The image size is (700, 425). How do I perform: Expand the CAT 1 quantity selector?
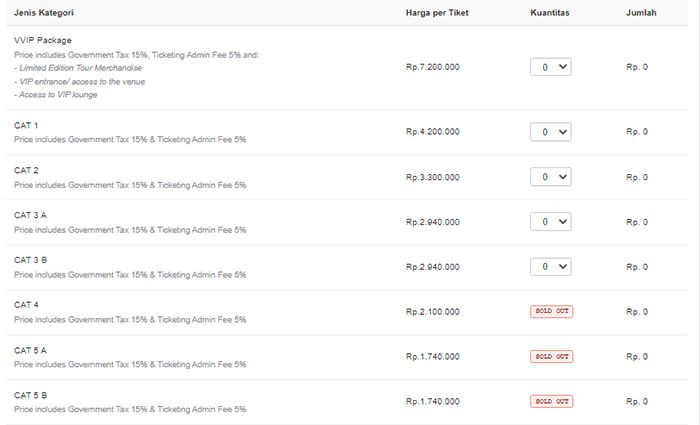tap(550, 132)
